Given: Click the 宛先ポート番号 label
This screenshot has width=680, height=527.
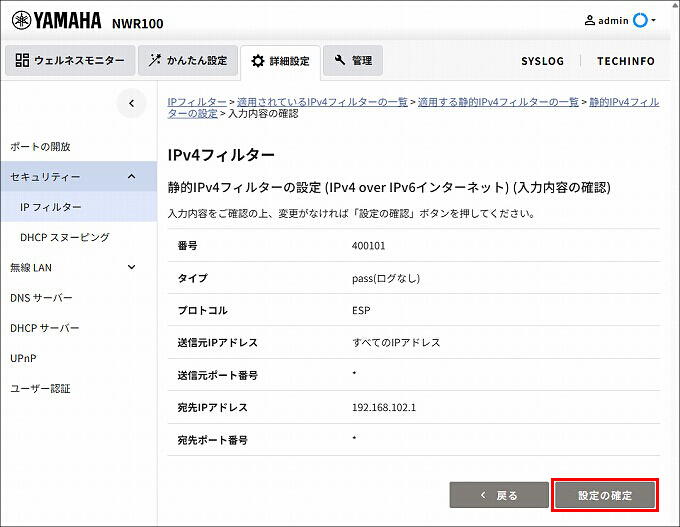Looking at the screenshot, I should click(212, 440).
